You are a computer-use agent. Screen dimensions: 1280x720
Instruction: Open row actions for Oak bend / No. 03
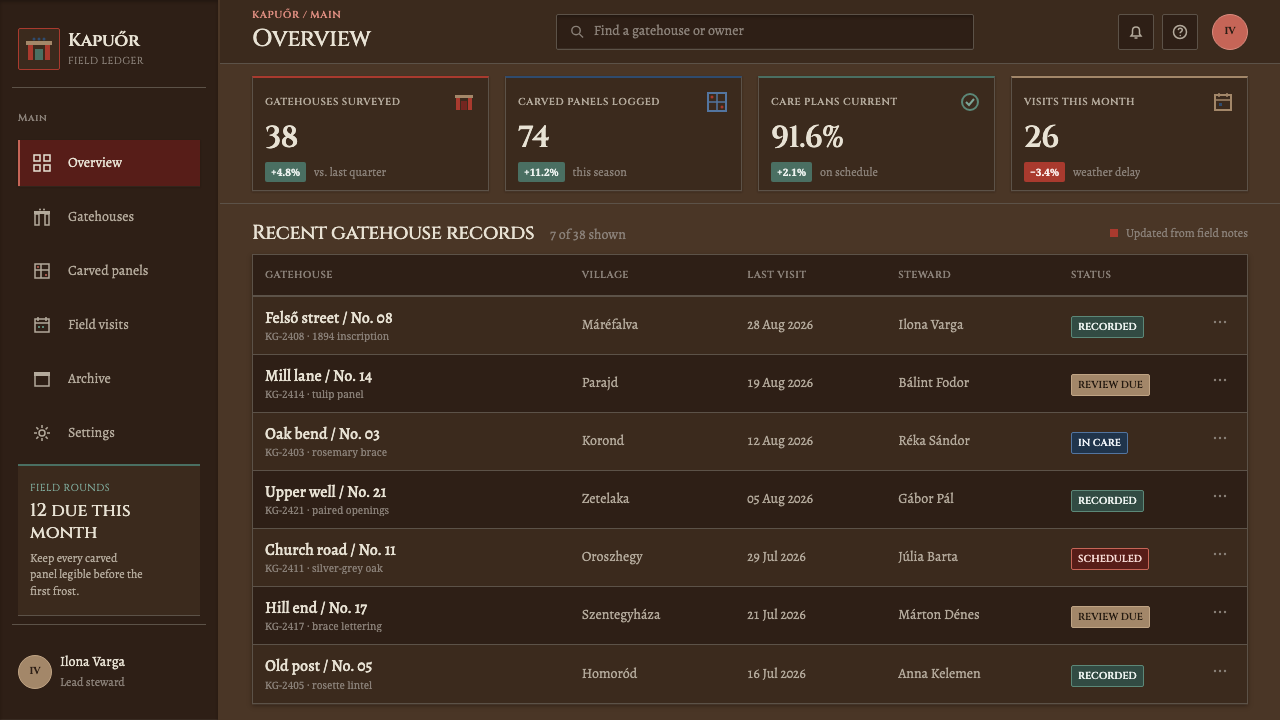(1220, 439)
